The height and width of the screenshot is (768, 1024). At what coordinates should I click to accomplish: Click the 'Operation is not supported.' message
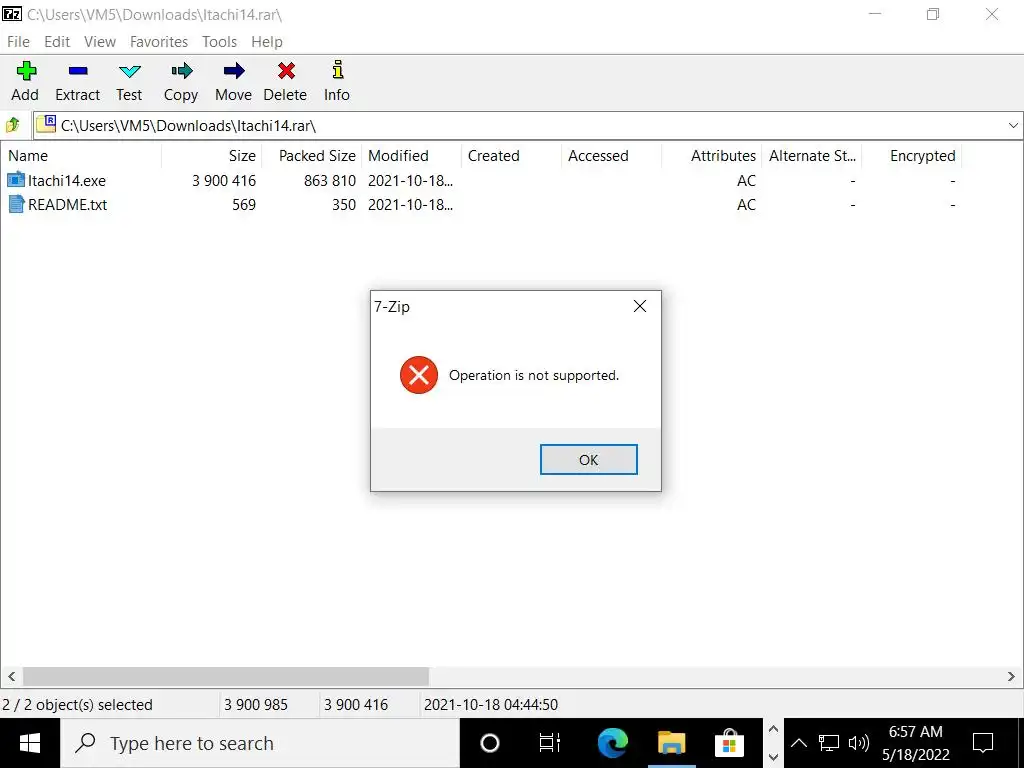tap(534, 376)
